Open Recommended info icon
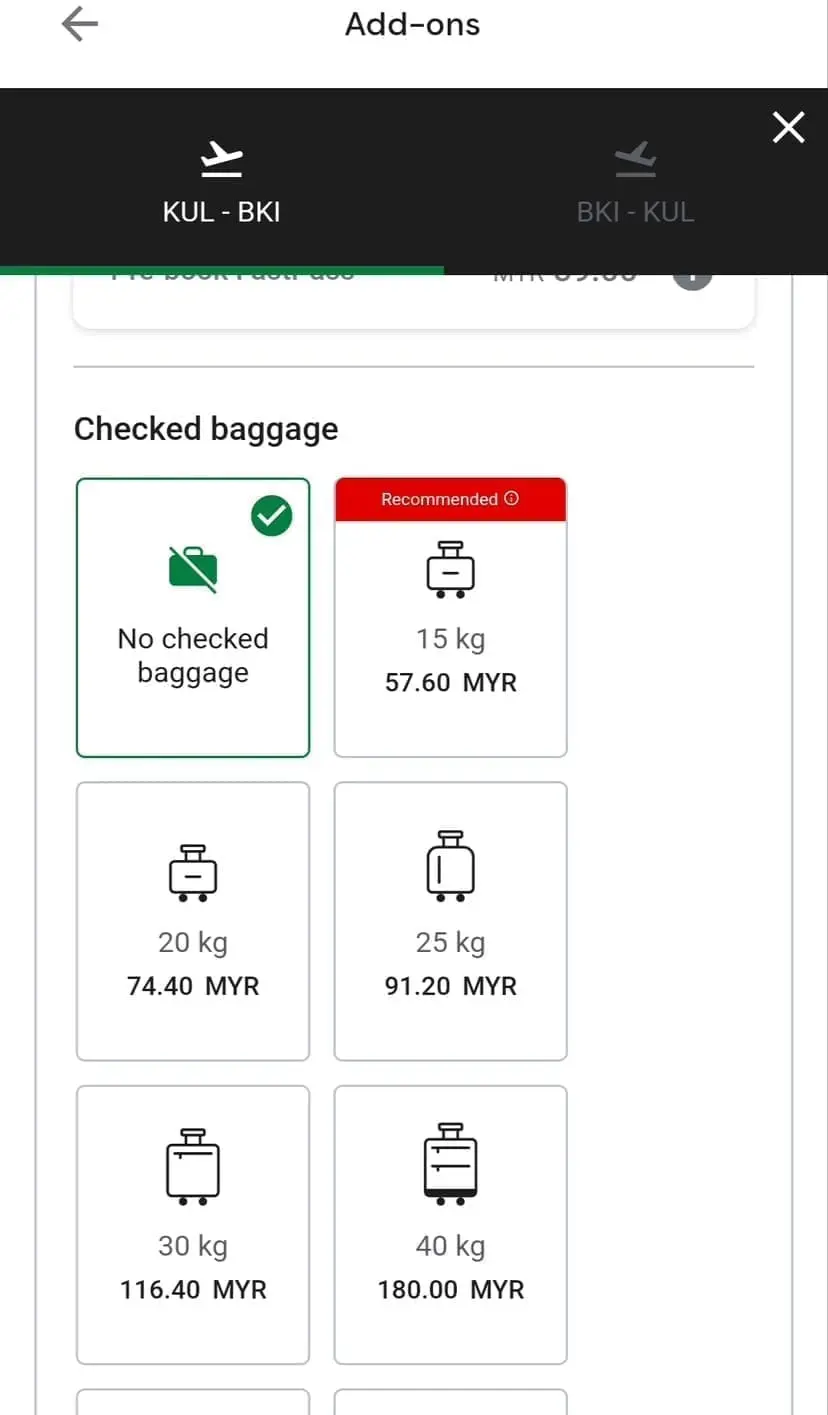The height and width of the screenshot is (1415, 828). (x=512, y=498)
